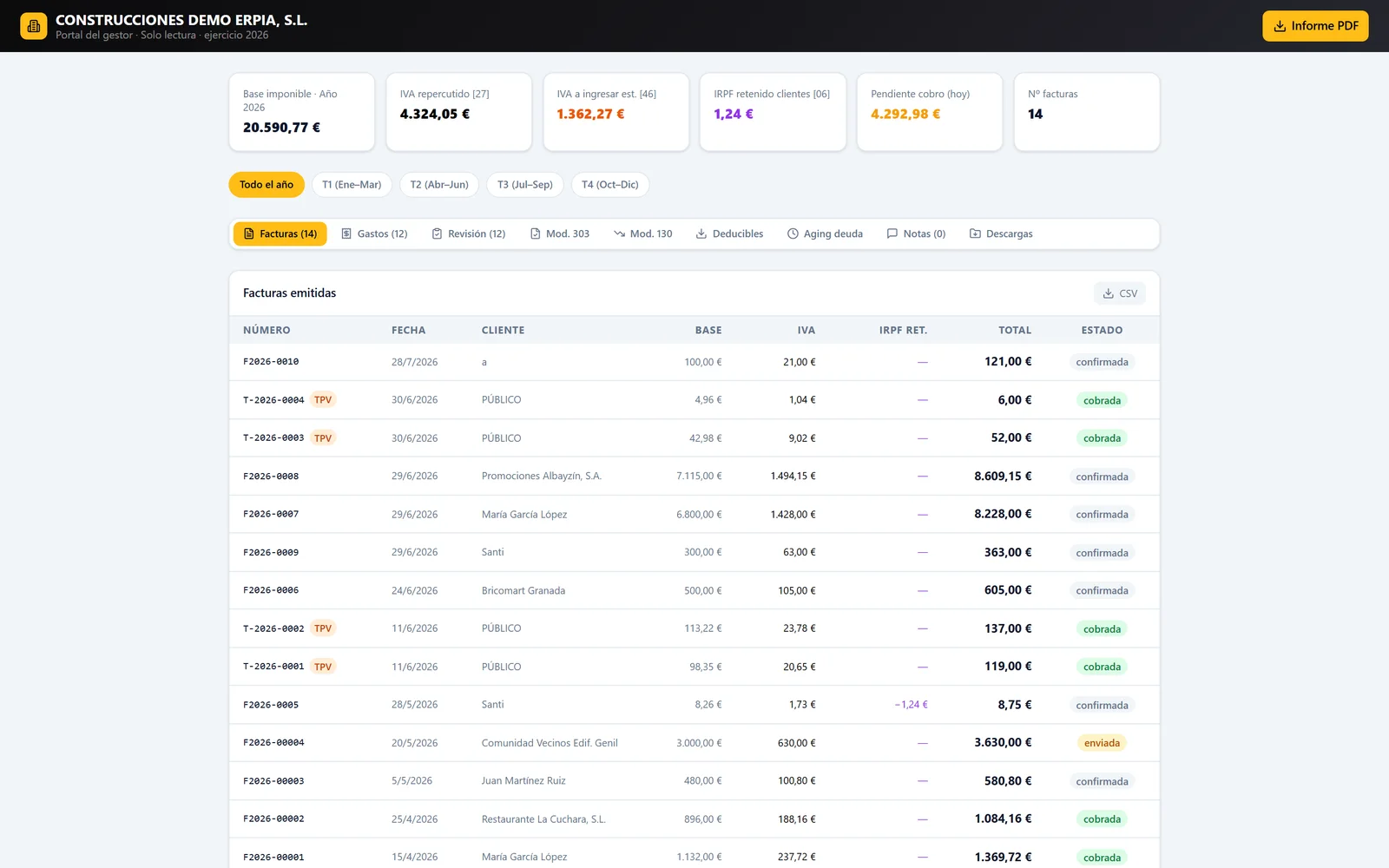Click the NÚMERO column header
Viewport: 1389px width, 868px height.
pyautogui.click(x=267, y=330)
